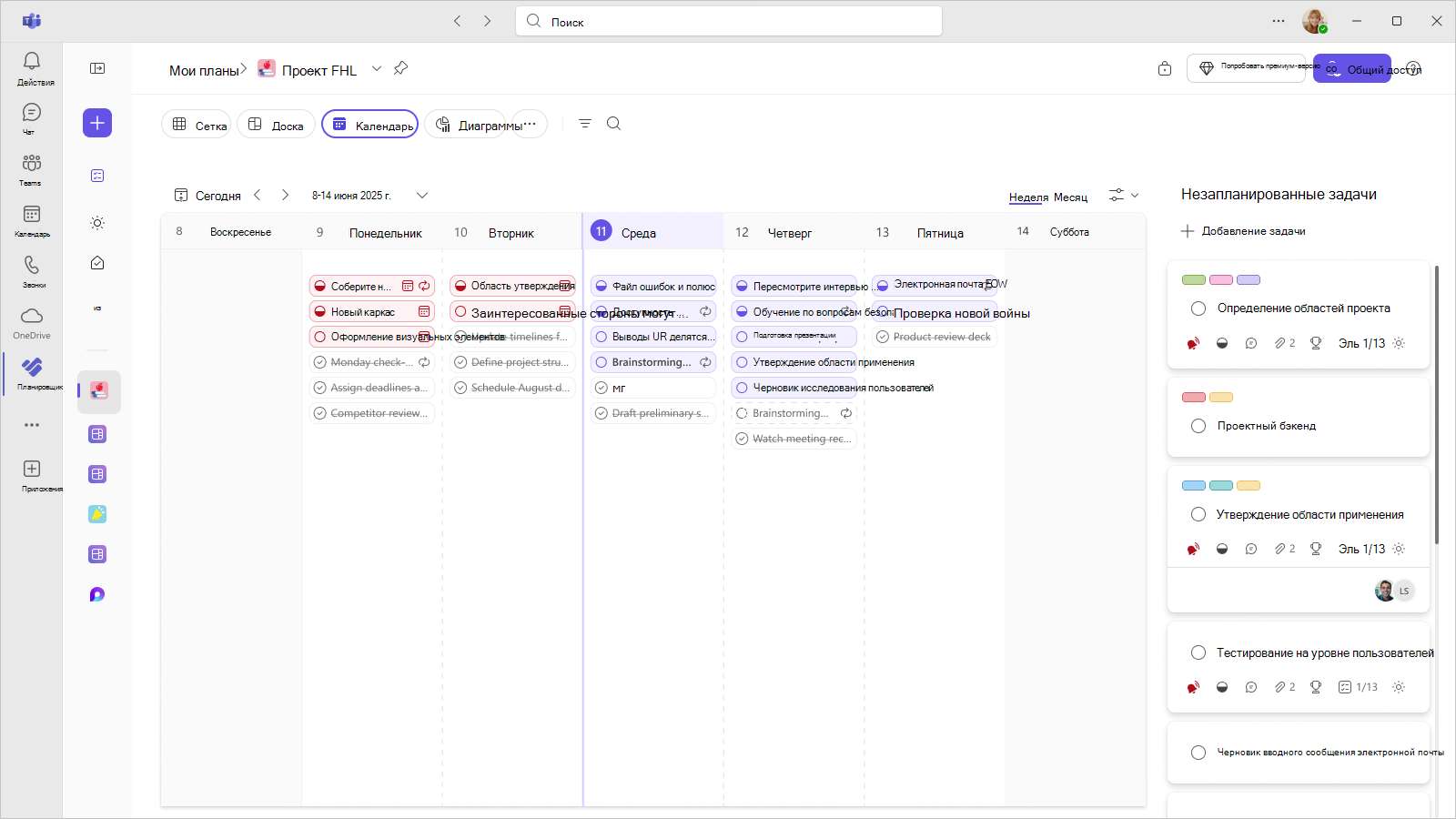Expand the Проект FHL plan dropdown chevron
Image resolution: width=1456 pixels, height=819 pixels.
[x=377, y=69]
